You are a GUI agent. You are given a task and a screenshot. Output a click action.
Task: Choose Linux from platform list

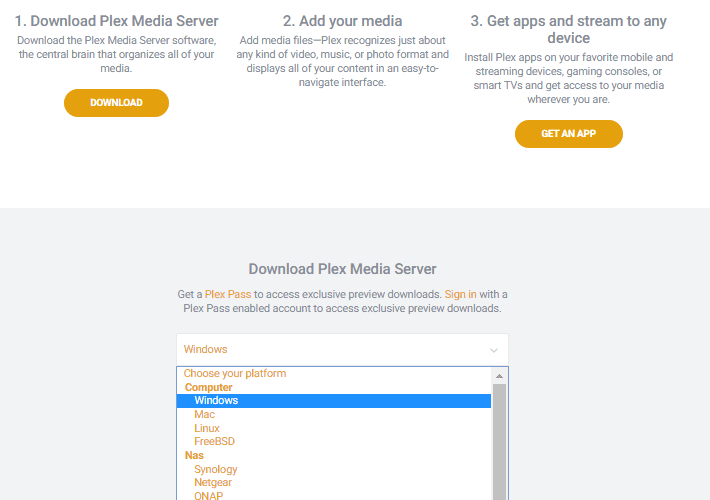pos(334,428)
